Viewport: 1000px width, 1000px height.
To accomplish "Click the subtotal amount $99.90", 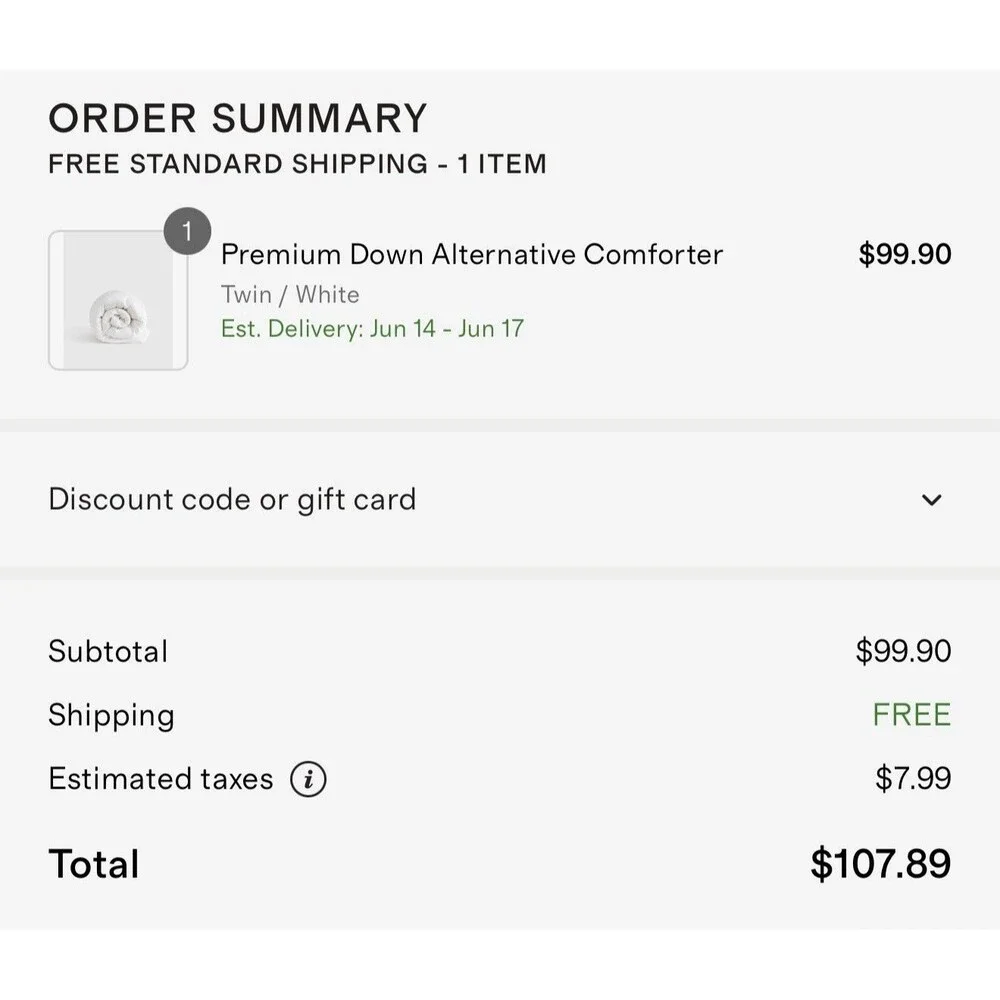I will pyautogui.click(x=903, y=651).
